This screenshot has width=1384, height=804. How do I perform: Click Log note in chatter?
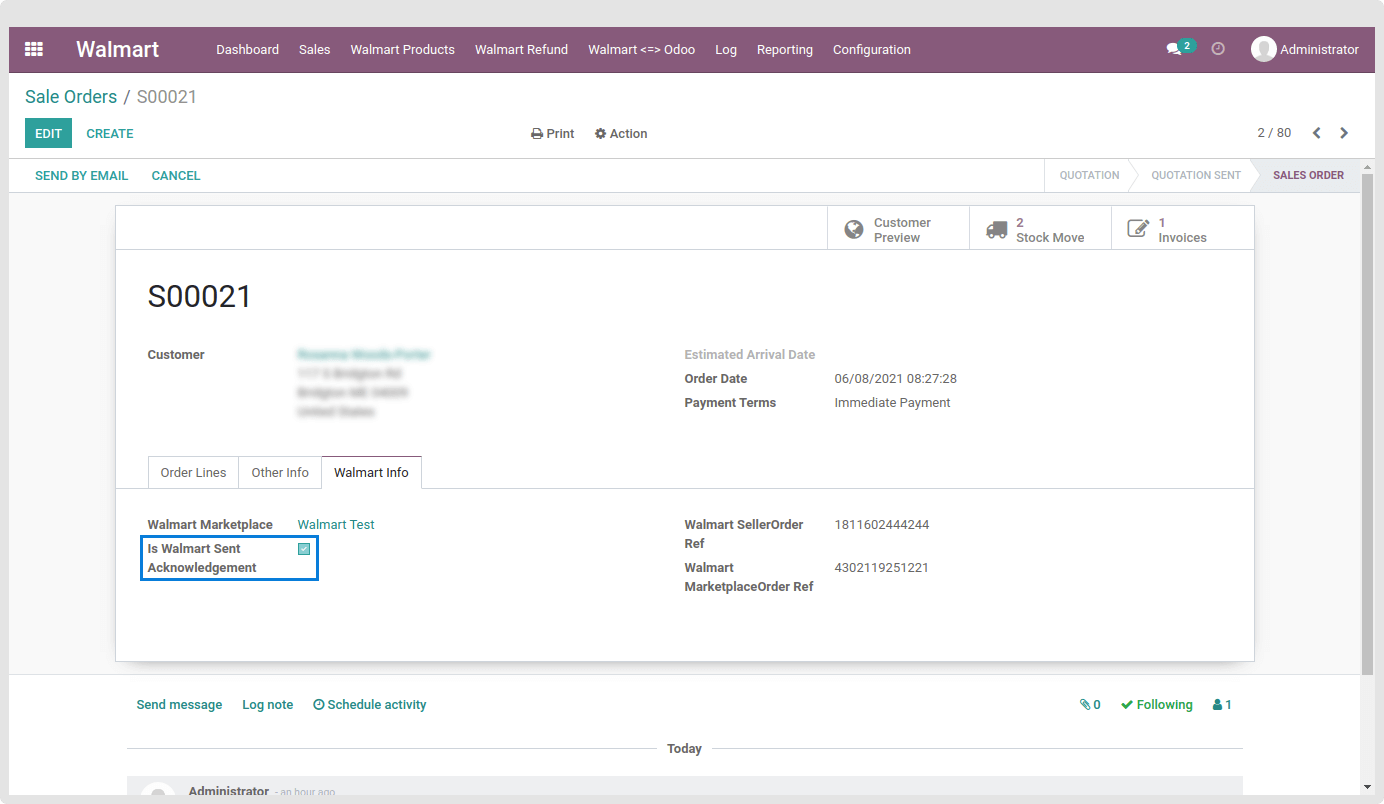(267, 705)
